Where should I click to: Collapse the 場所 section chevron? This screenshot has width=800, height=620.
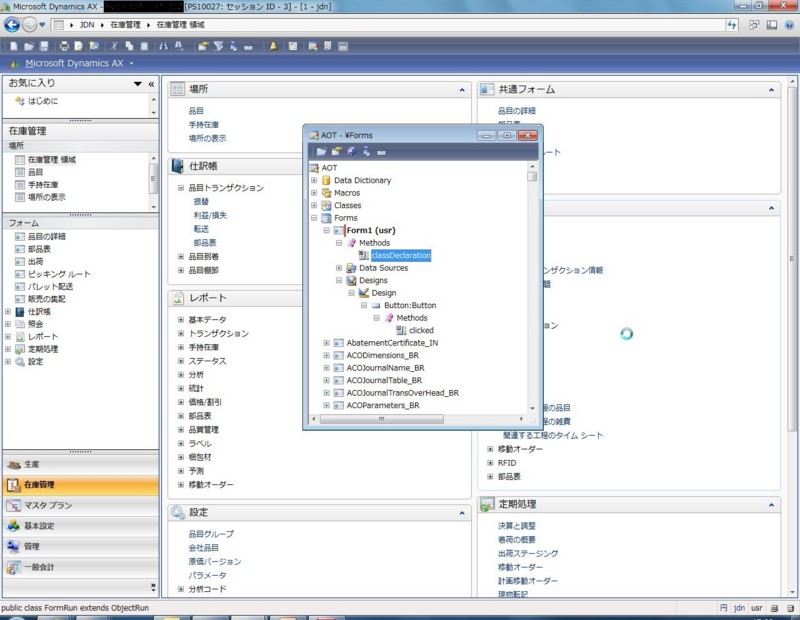click(462, 90)
